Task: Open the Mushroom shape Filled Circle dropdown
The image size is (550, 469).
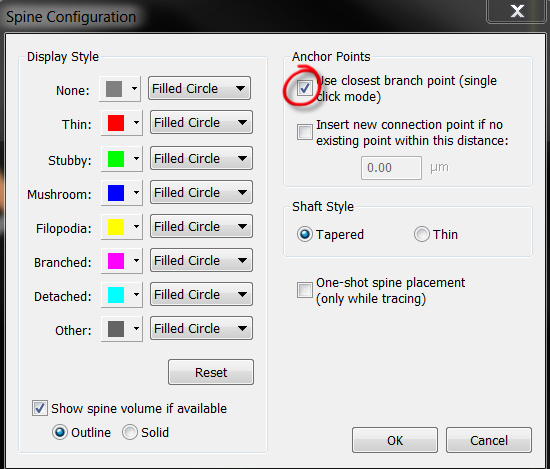Action: [201, 192]
